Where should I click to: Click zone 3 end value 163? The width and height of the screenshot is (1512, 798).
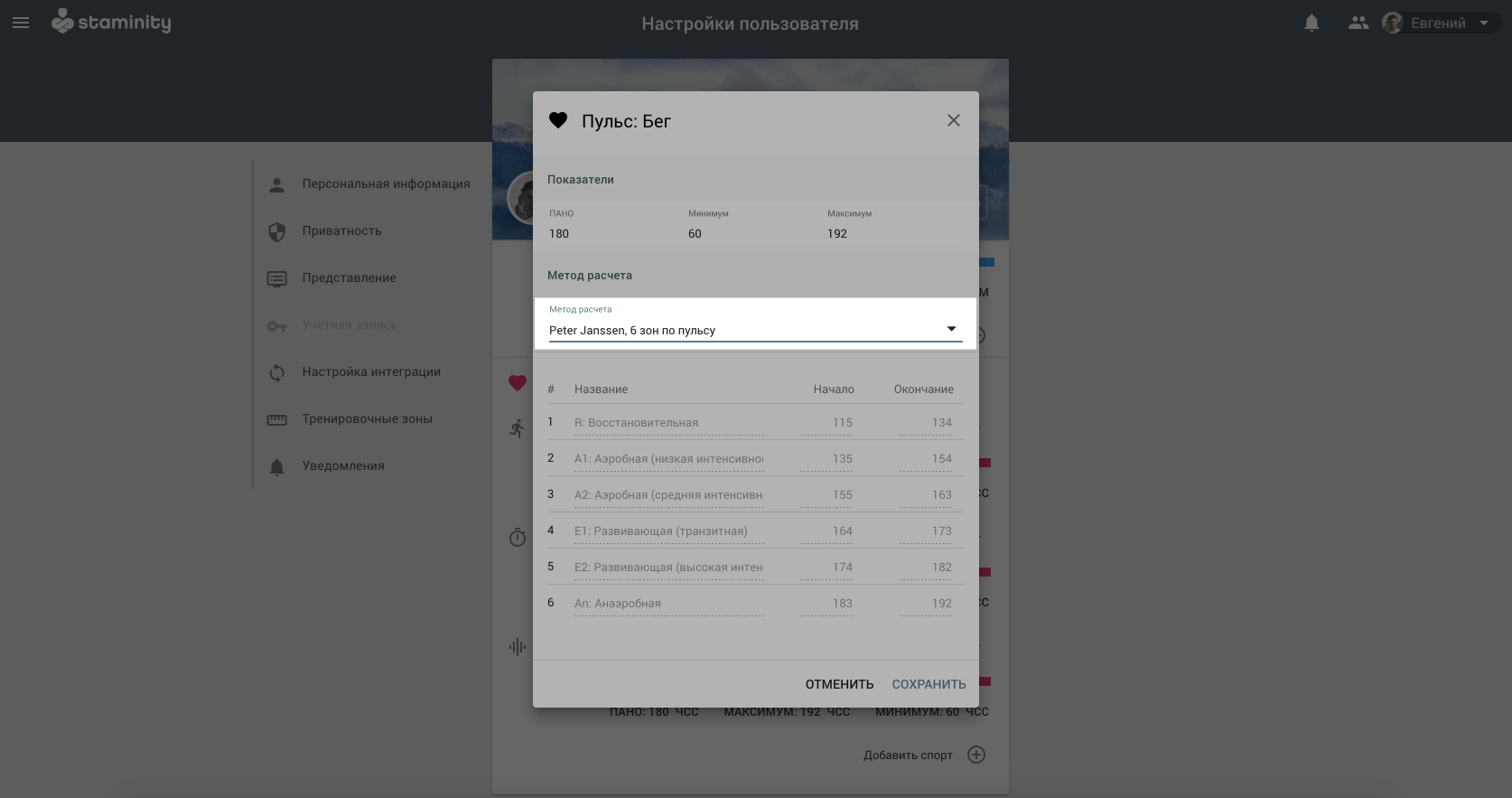click(926, 495)
